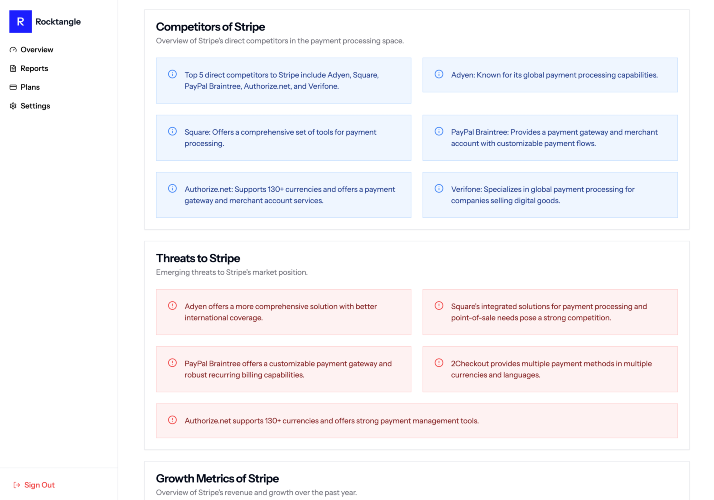Open the Overview menu item
This screenshot has height=500, width=714.
[31, 50]
